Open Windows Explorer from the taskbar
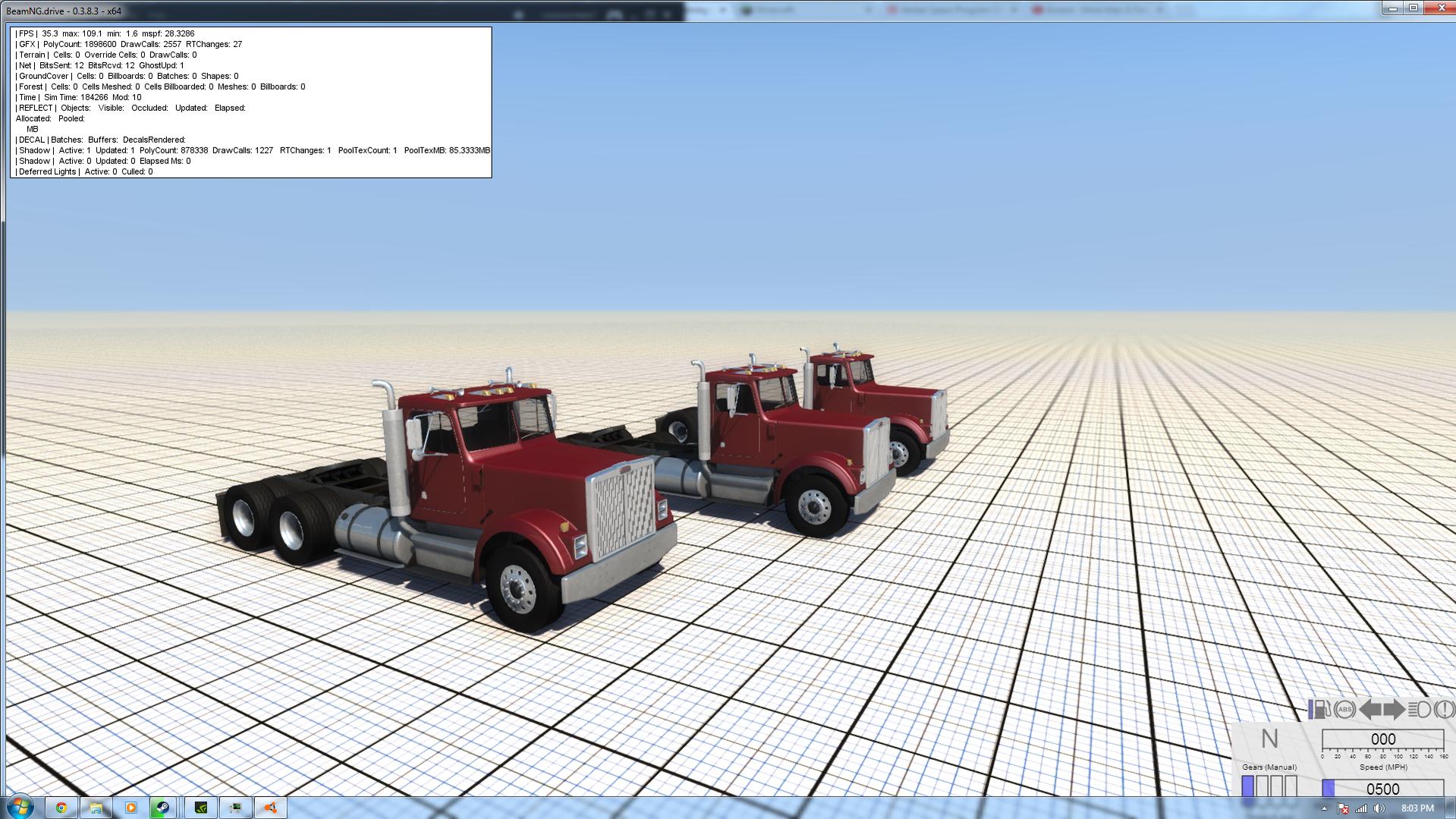Image resolution: width=1456 pixels, height=819 pixels. [96, 808]
